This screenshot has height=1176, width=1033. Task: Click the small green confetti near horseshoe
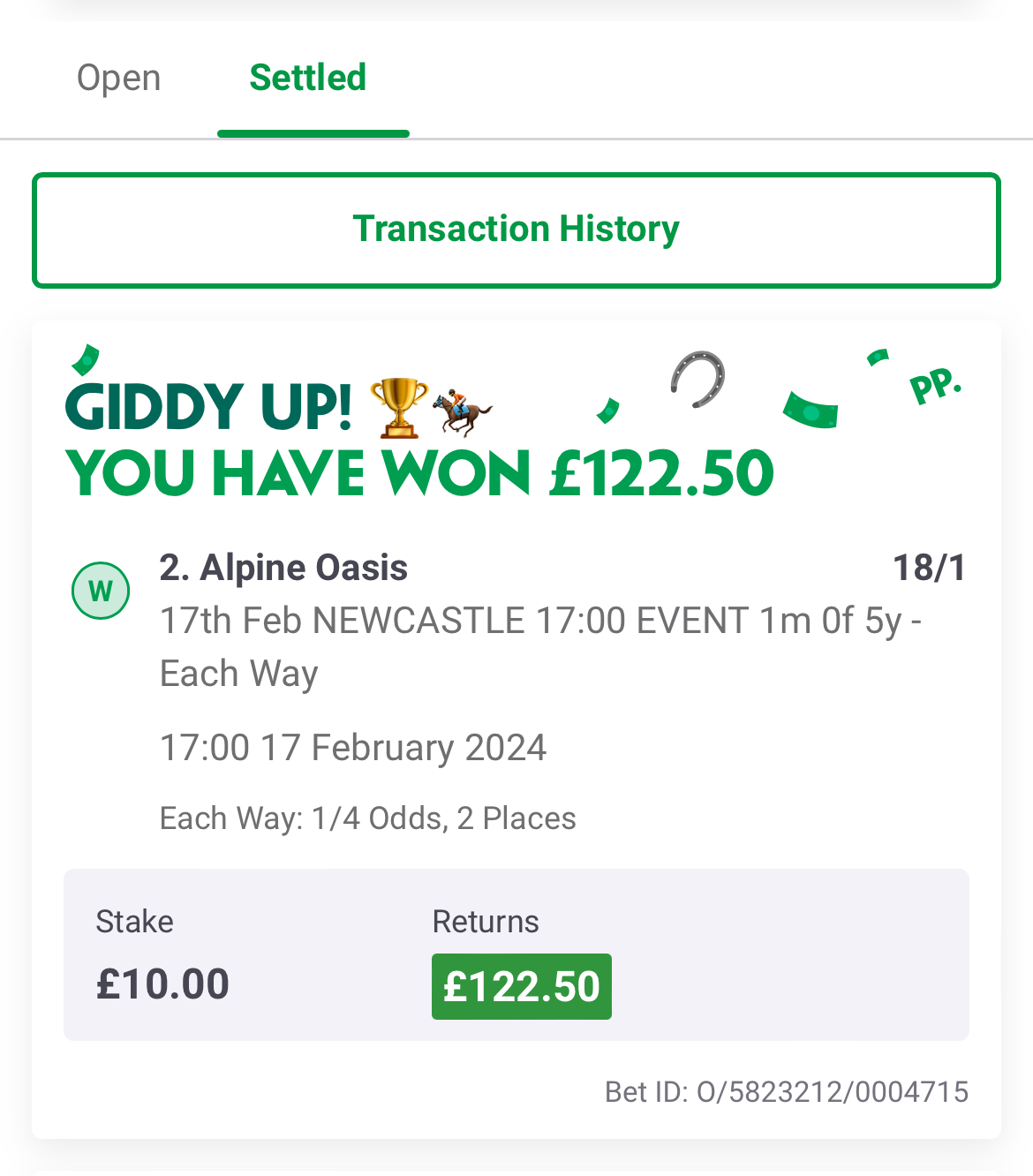(608, 410)
